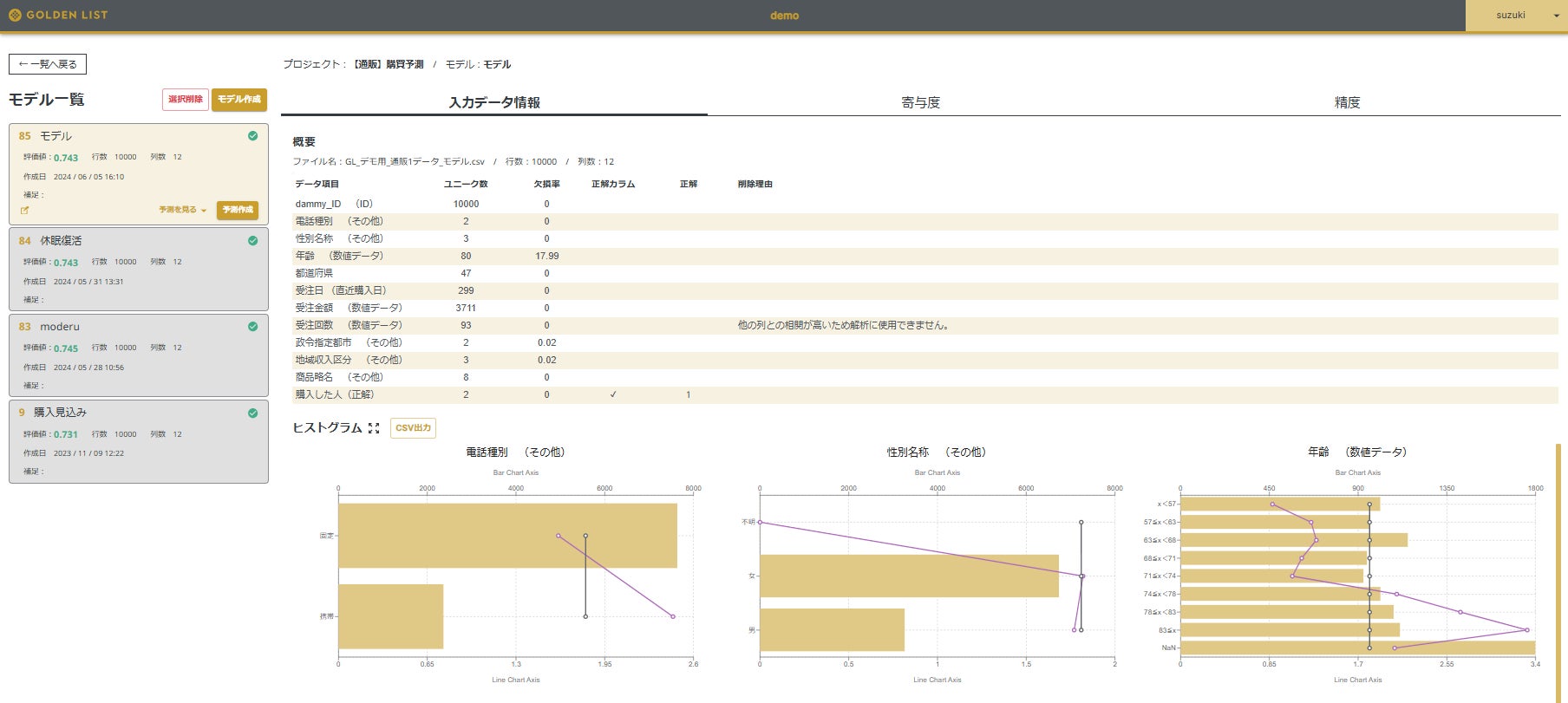1568x703 pixels.
Task: Click the 評価値 0.745 on moderu card
Action: [x=66, y=348]
